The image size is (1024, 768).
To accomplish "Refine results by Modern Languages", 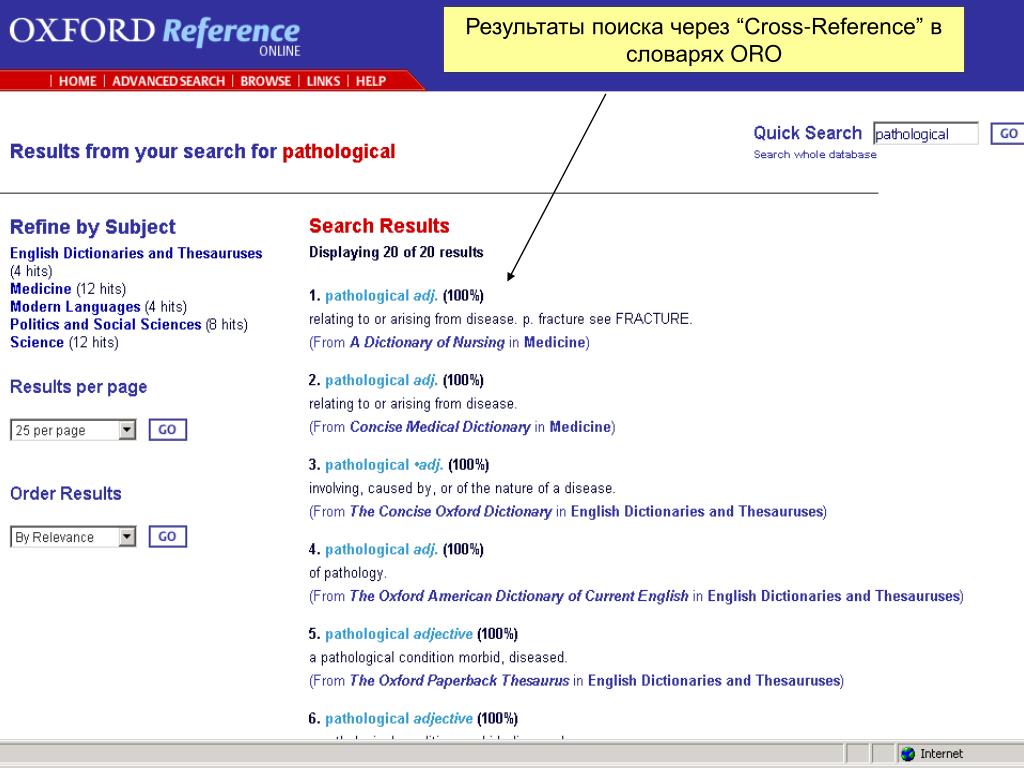I will tap(75, 307).
